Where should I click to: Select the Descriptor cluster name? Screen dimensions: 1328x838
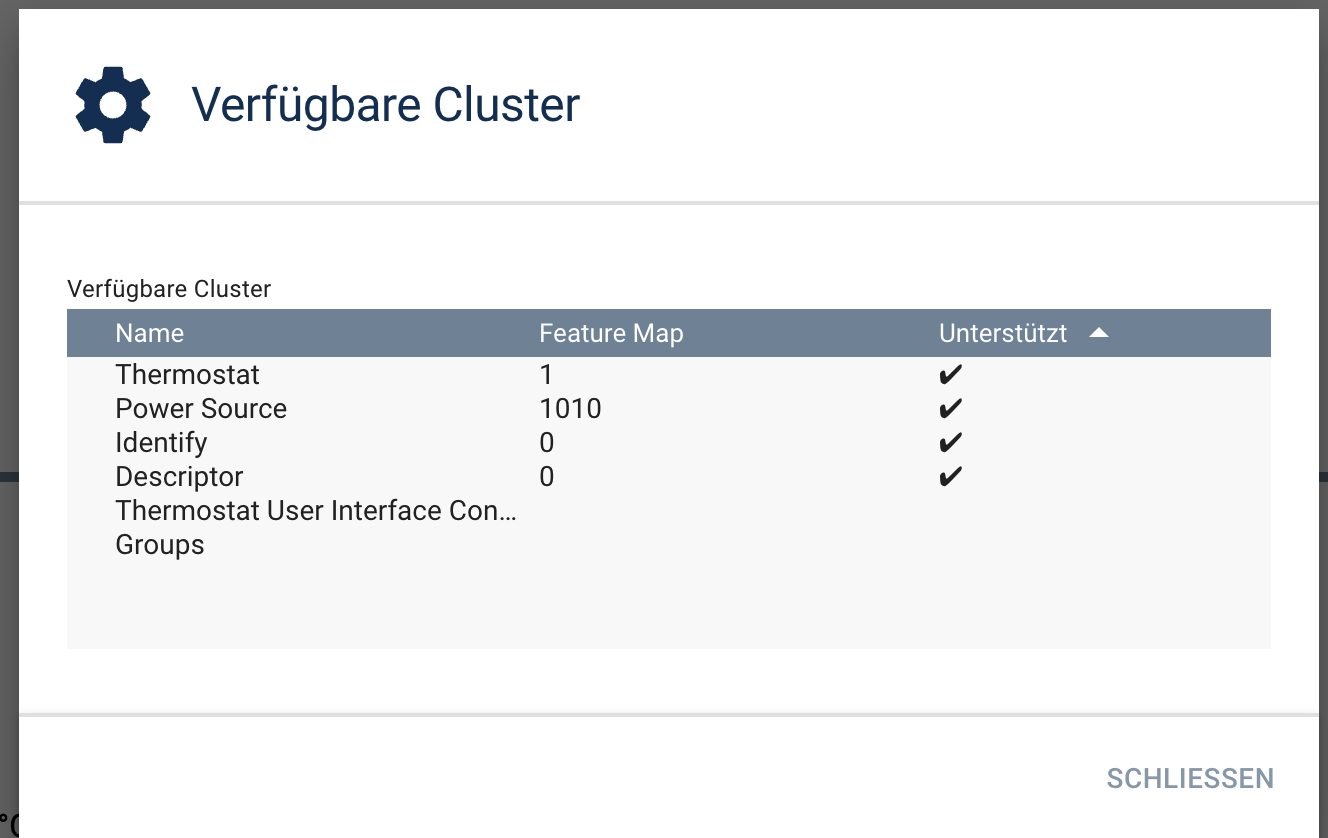pyautogui.click(x=179, y=477)
